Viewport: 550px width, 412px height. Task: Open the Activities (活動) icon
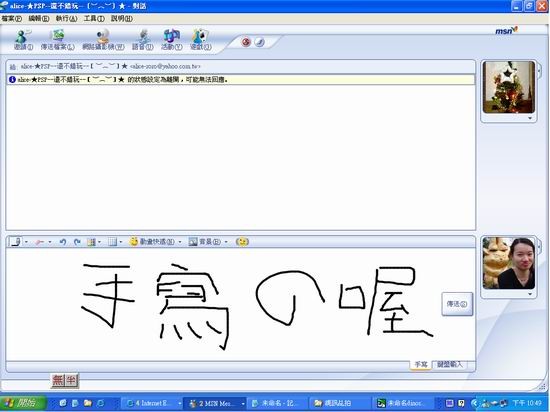click(x=172, y=40)
